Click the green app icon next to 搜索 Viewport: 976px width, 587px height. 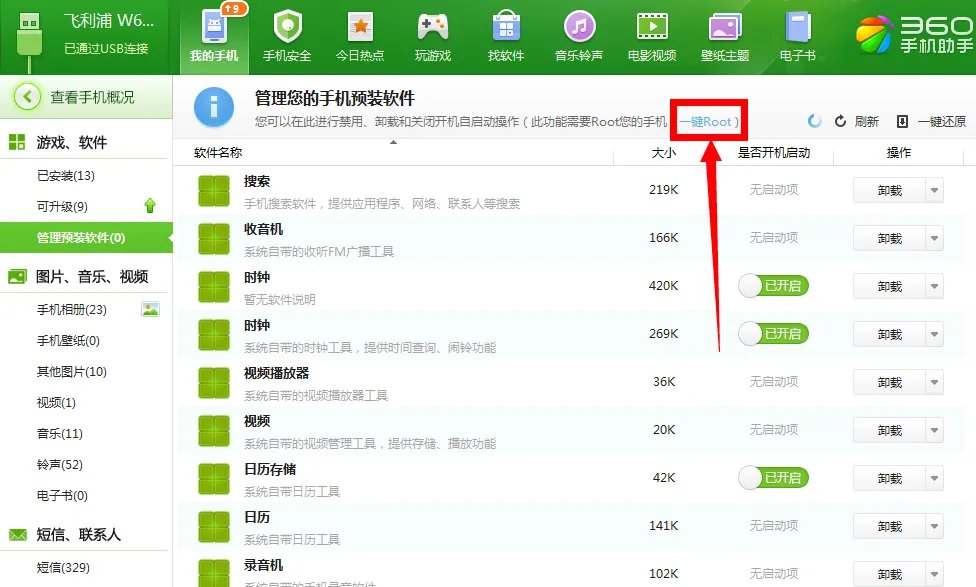(212, 189)
